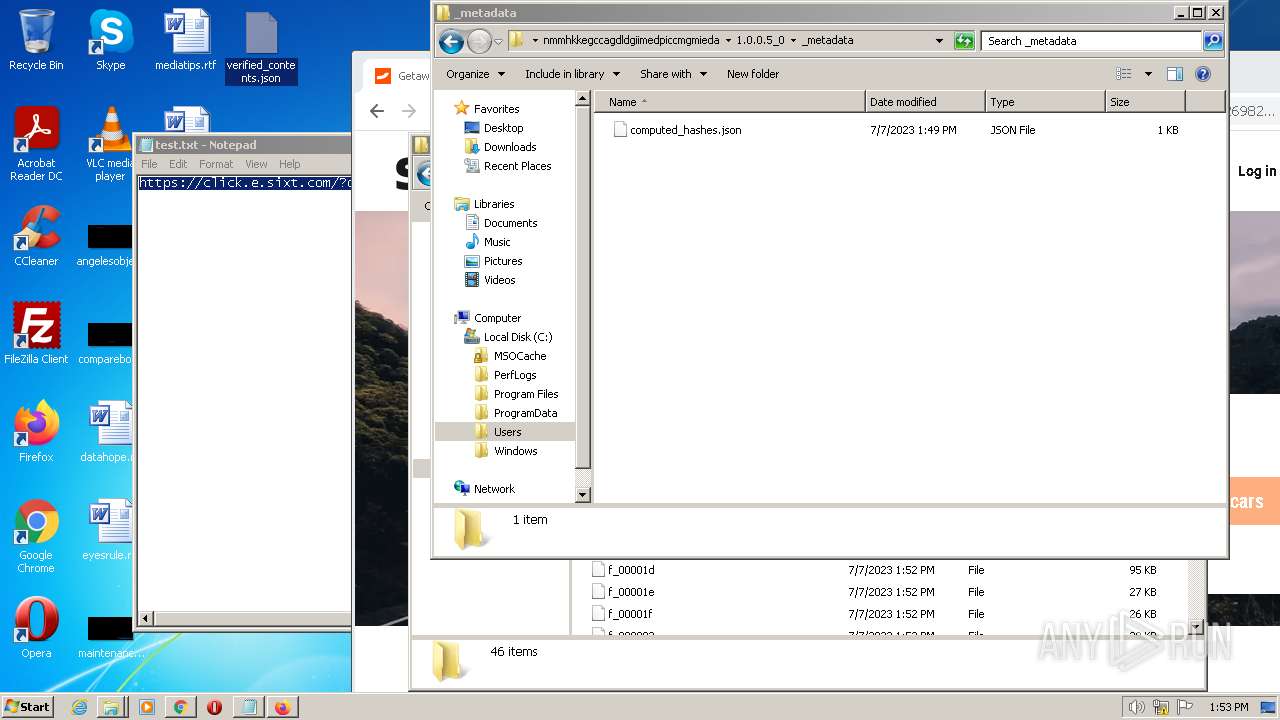The width and height of the screenshot is (1280, 720).
Task: Click the Start button
Action: 28,707
